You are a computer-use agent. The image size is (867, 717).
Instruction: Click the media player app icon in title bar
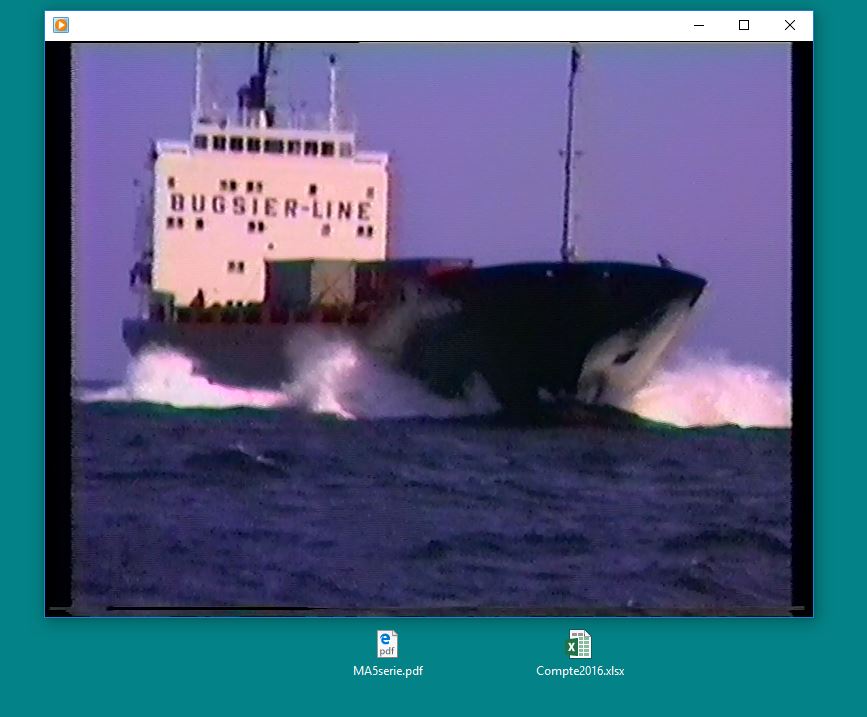click(x=61, y=25)
